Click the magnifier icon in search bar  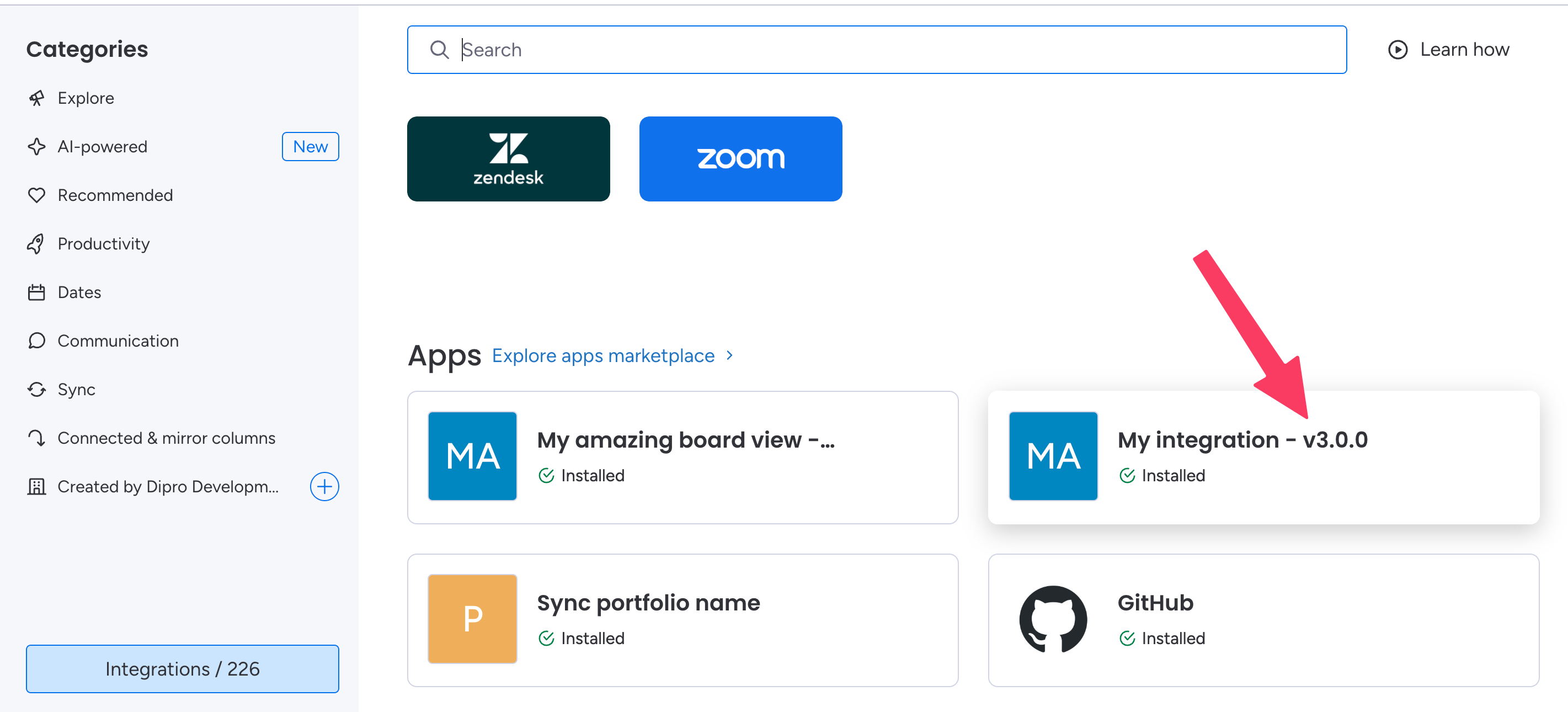[439, 49]
